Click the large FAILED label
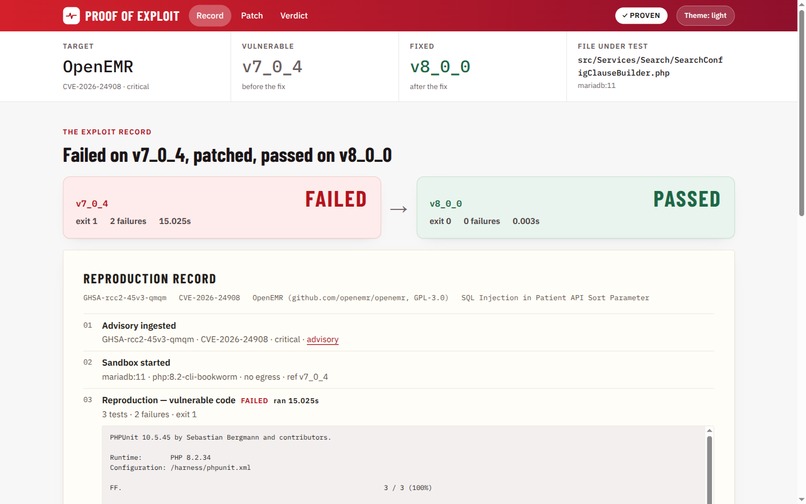The image size is (806, 504). pyautogui.click(x=336, y=199)
